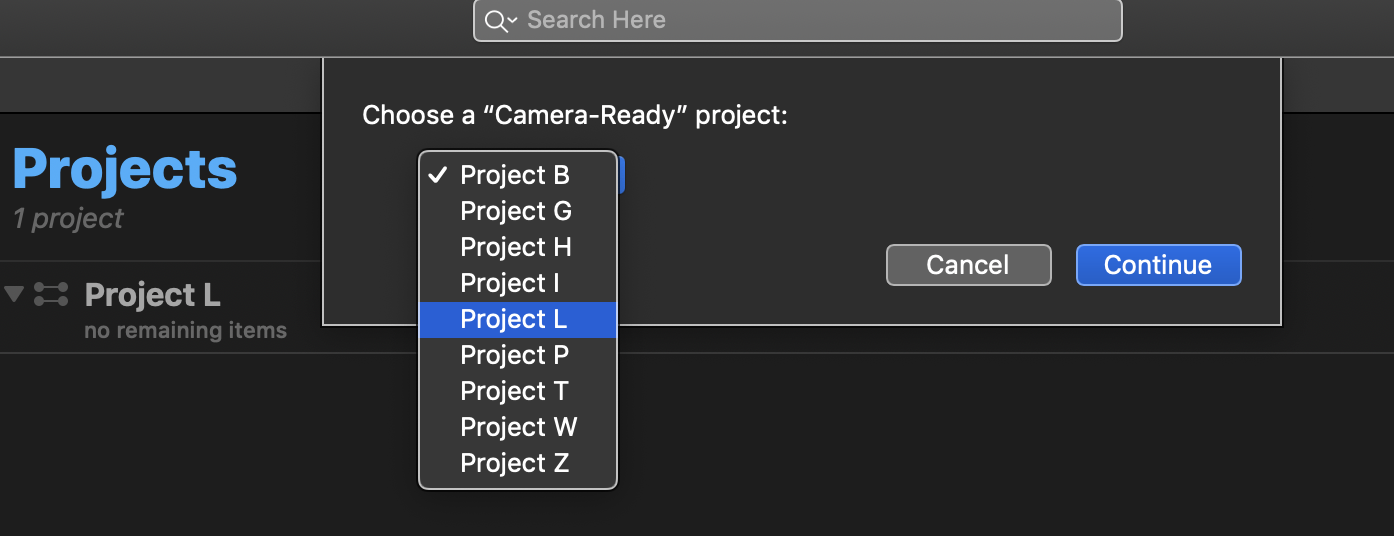Choose Project W menu option
Image resolution: width=1394 pixels, height=536 pixels.
pyautogui.click(x=518, y=427)
